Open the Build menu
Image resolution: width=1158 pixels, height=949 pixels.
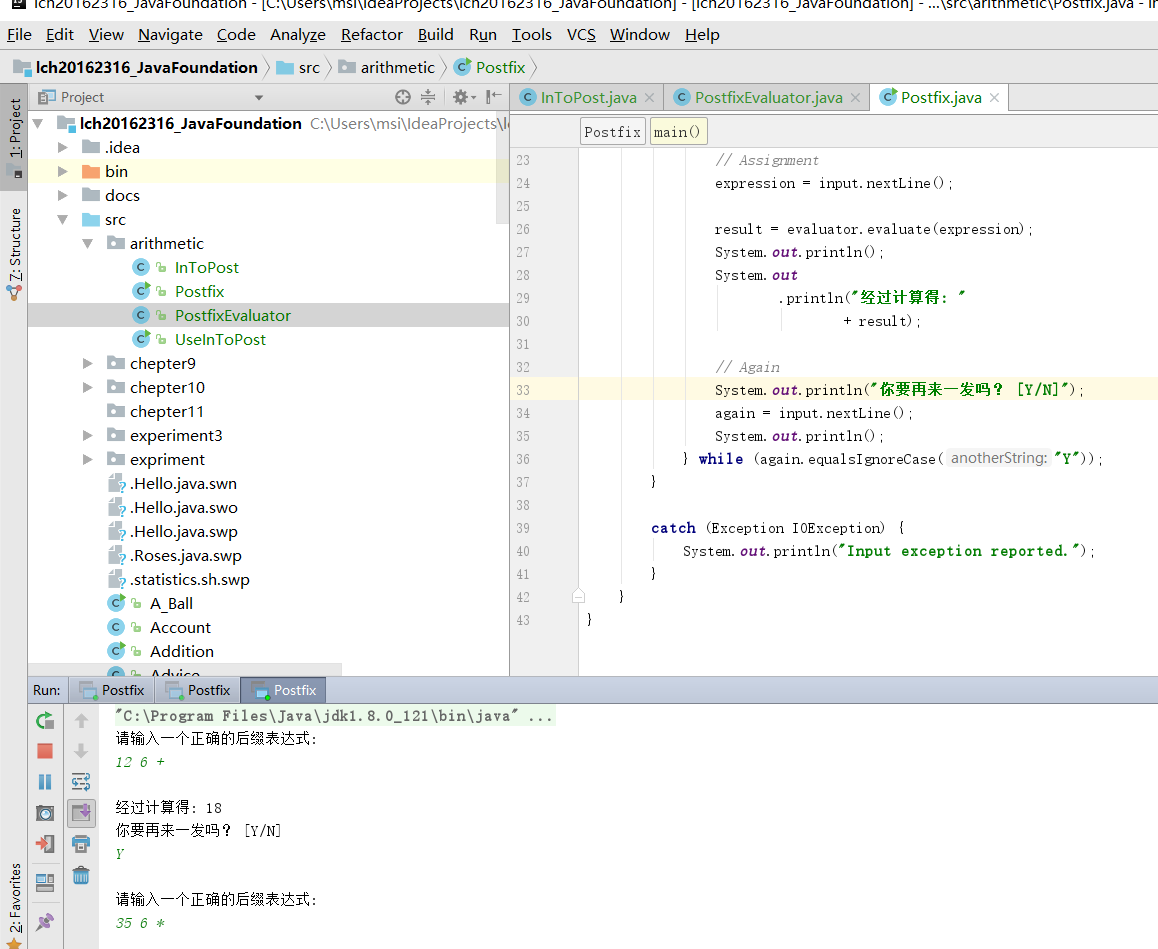[x=436, y=35]
